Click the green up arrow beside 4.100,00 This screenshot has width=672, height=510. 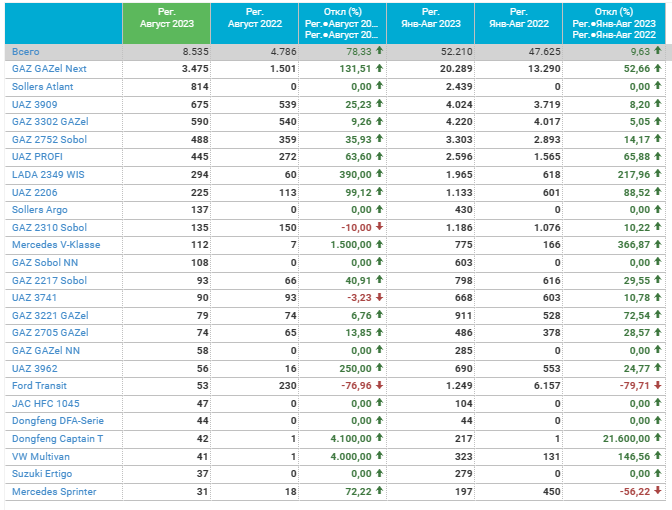pyautogui.click(x=379, y=438)
